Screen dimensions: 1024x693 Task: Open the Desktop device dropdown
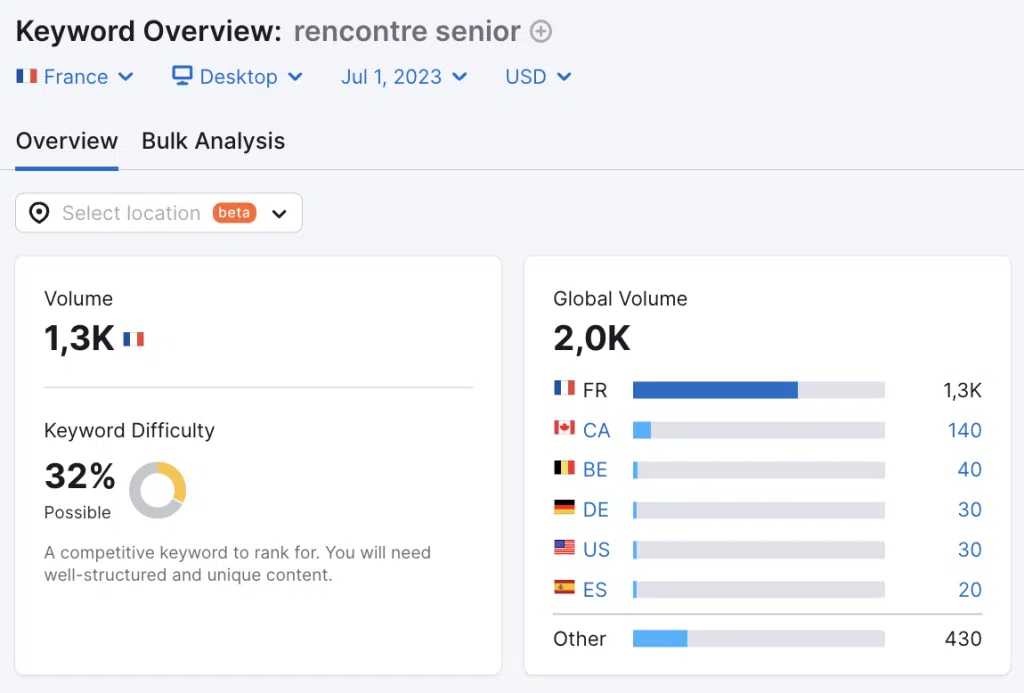point(238,76)
